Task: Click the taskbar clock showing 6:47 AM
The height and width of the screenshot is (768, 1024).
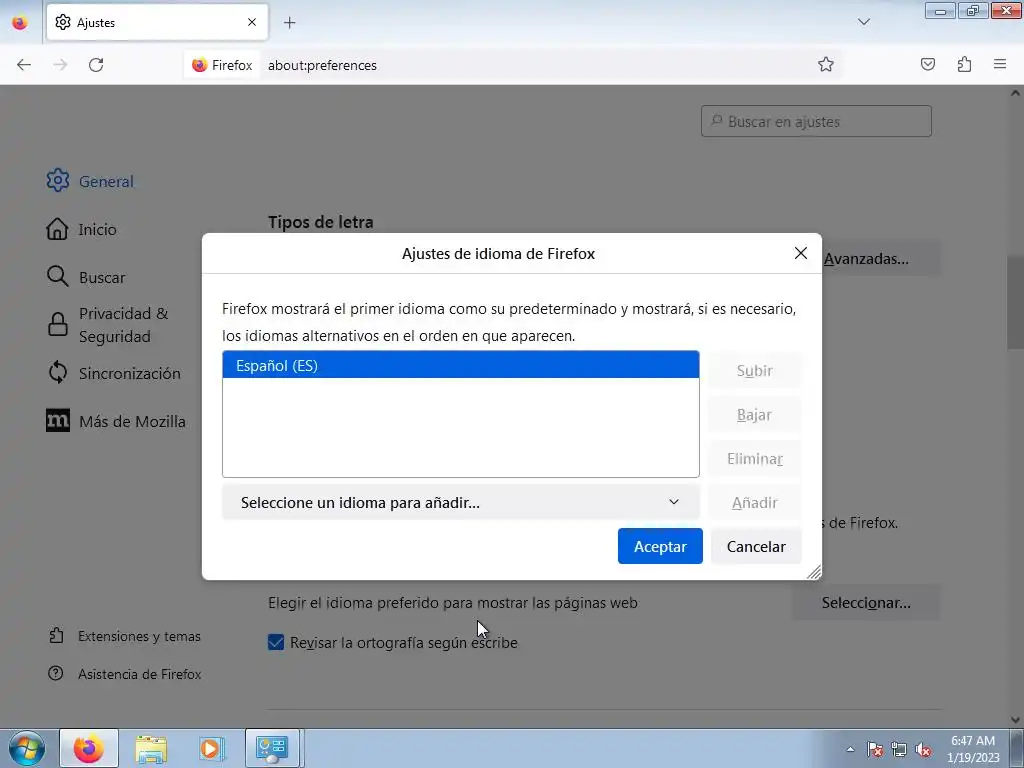Action: [972, 748]
